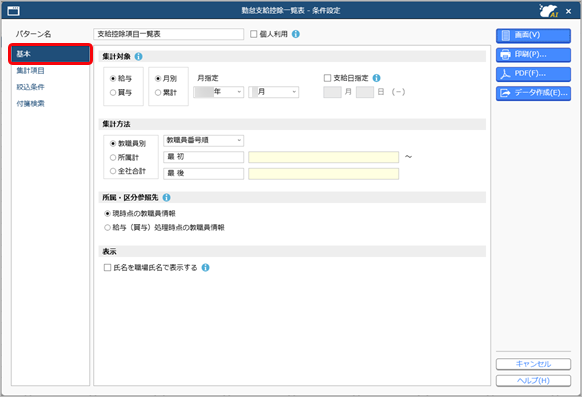This screenshot has width=582, height=397.
Task: Show info icon for 氏名を職場氏名で表示する
Action: (x=206, y=268)
